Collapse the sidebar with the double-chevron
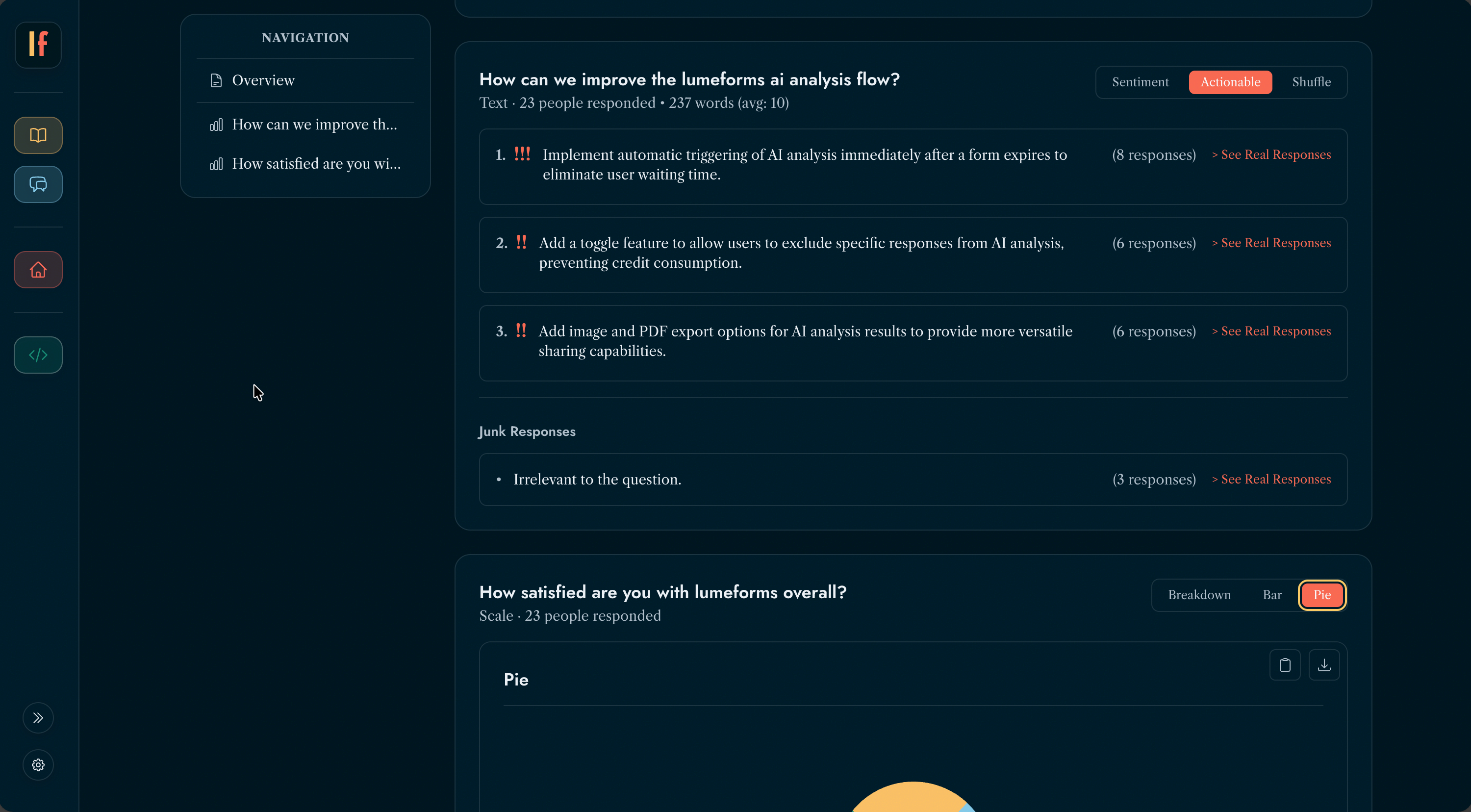Viewport: 1471px width, 812px height. [38, 718]
